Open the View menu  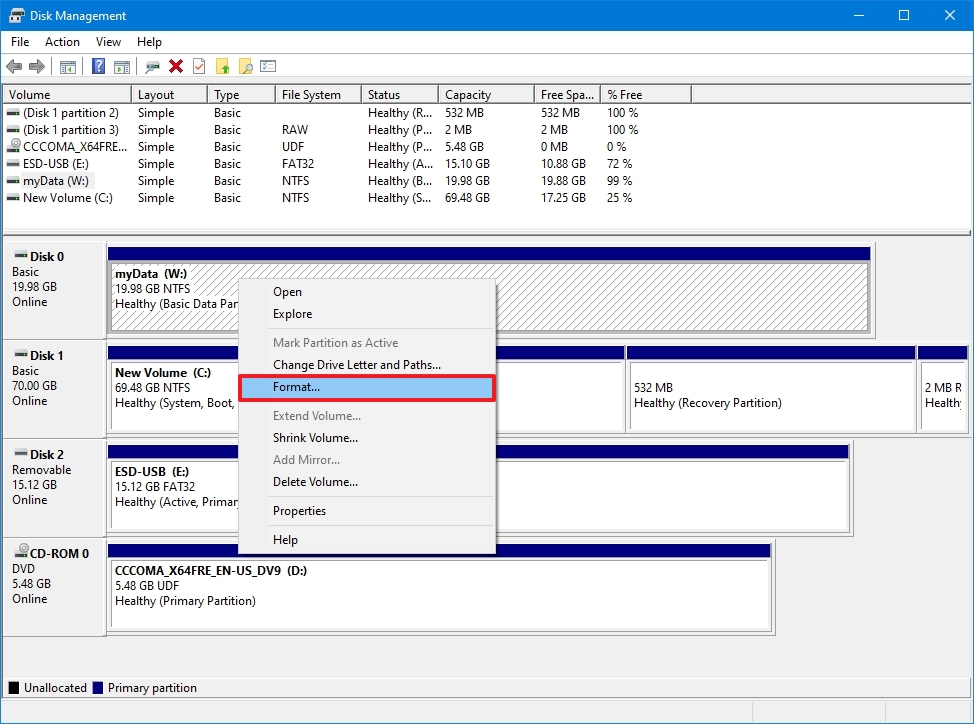pyautogui.click(x=108, y=42)
